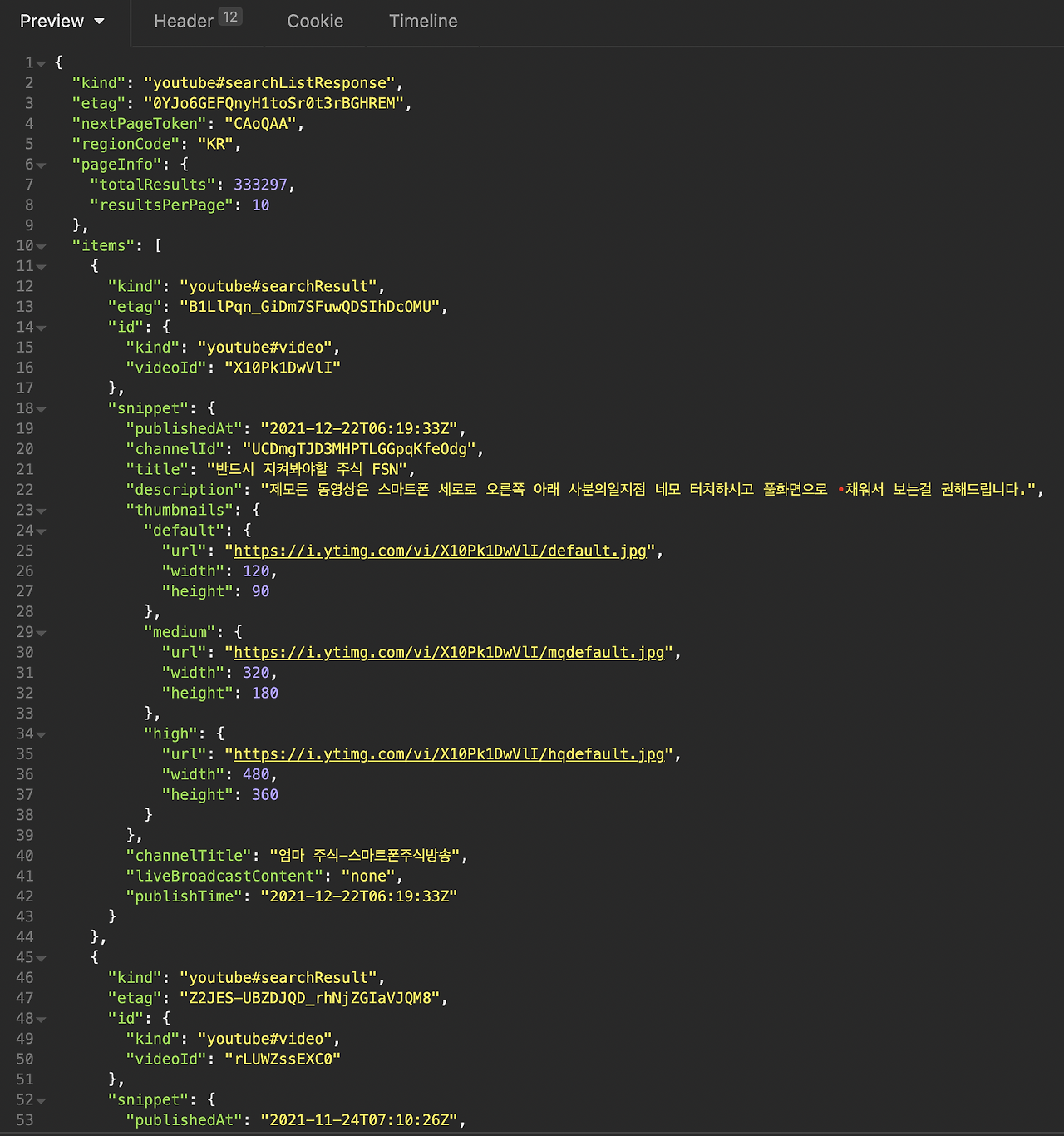Open the hqdefault.jpg thumbnail URL link
Viewport: 1064px width, 1136px height.
click(449, 754)
